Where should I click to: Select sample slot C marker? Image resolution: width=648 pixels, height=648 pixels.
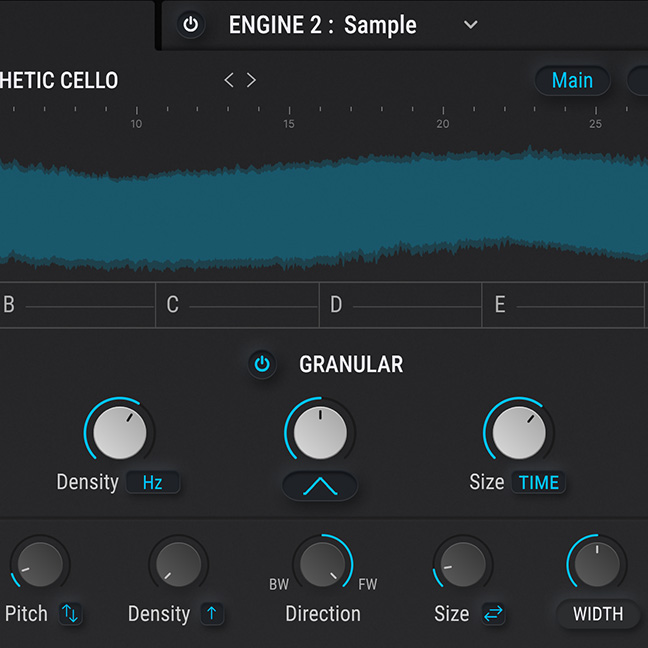173,305
